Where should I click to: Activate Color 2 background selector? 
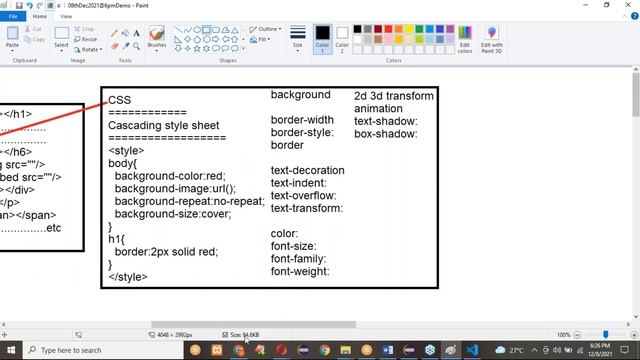tap(342, 39)
